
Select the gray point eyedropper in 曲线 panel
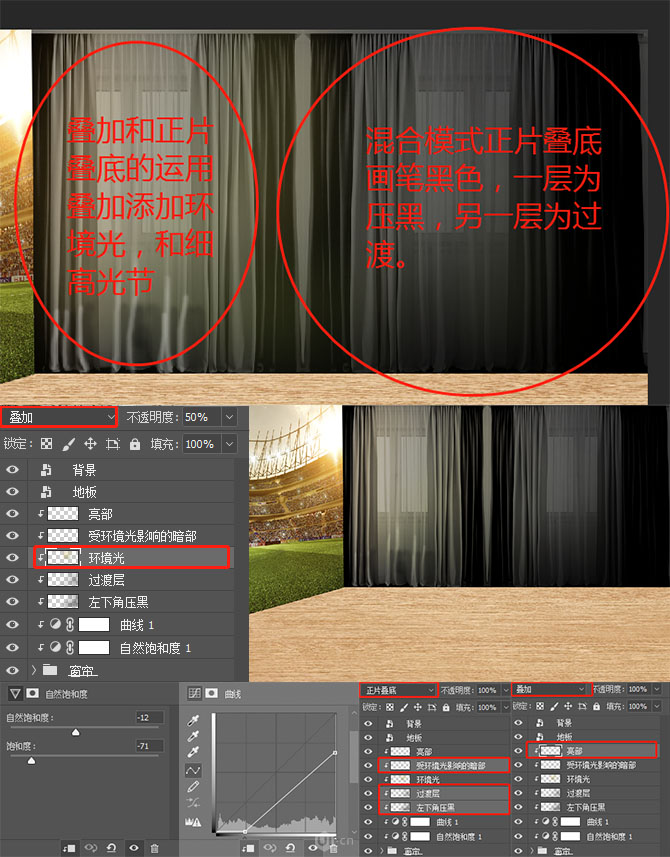click(x=193, y=737)
